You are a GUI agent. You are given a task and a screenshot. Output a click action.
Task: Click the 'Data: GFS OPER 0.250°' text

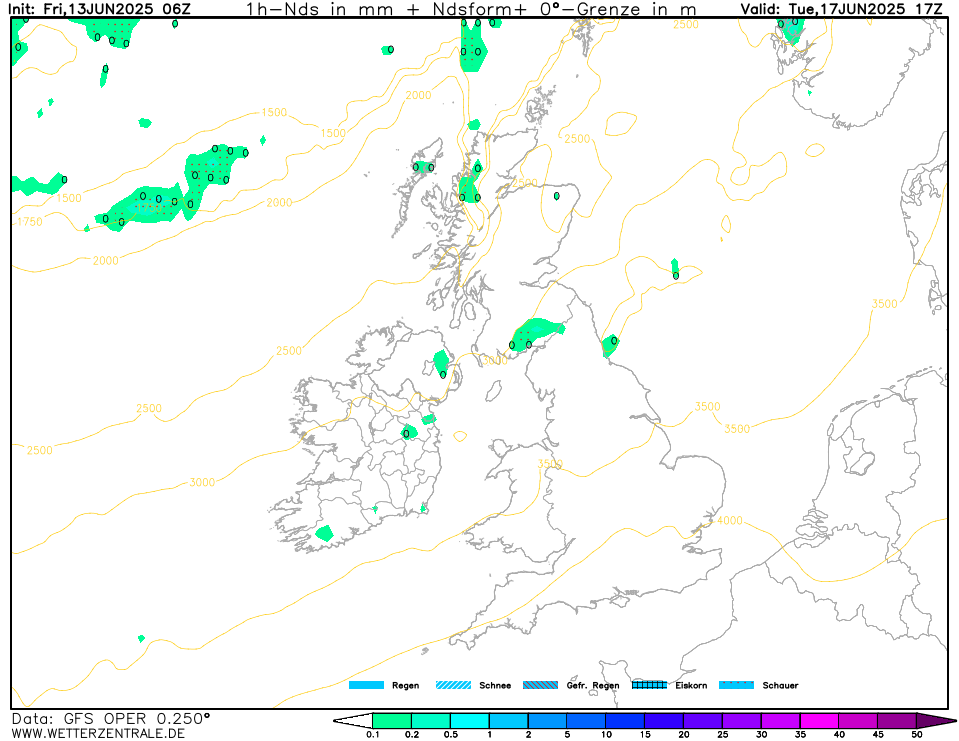(111, 718)
